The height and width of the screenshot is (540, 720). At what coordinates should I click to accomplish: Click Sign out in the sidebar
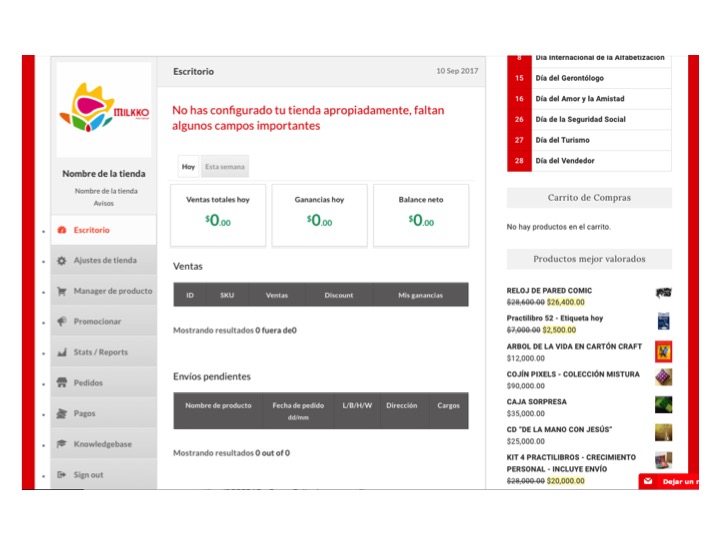(x=104, y=475)
